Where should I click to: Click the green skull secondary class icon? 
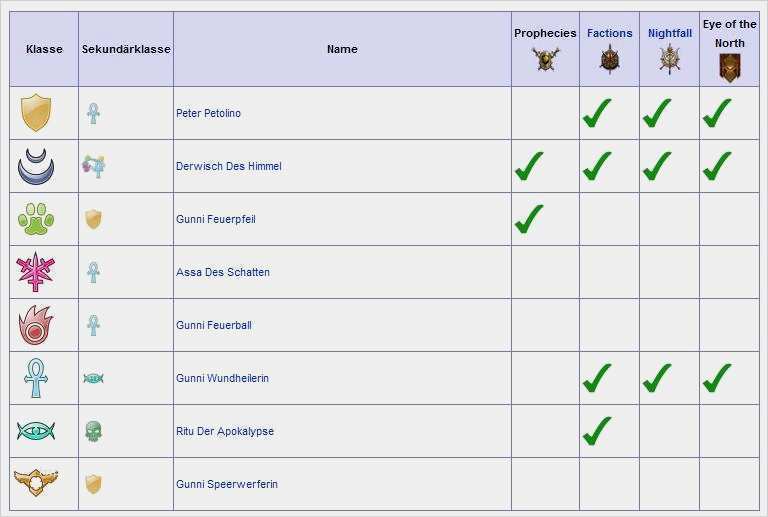tap(93, 431)
